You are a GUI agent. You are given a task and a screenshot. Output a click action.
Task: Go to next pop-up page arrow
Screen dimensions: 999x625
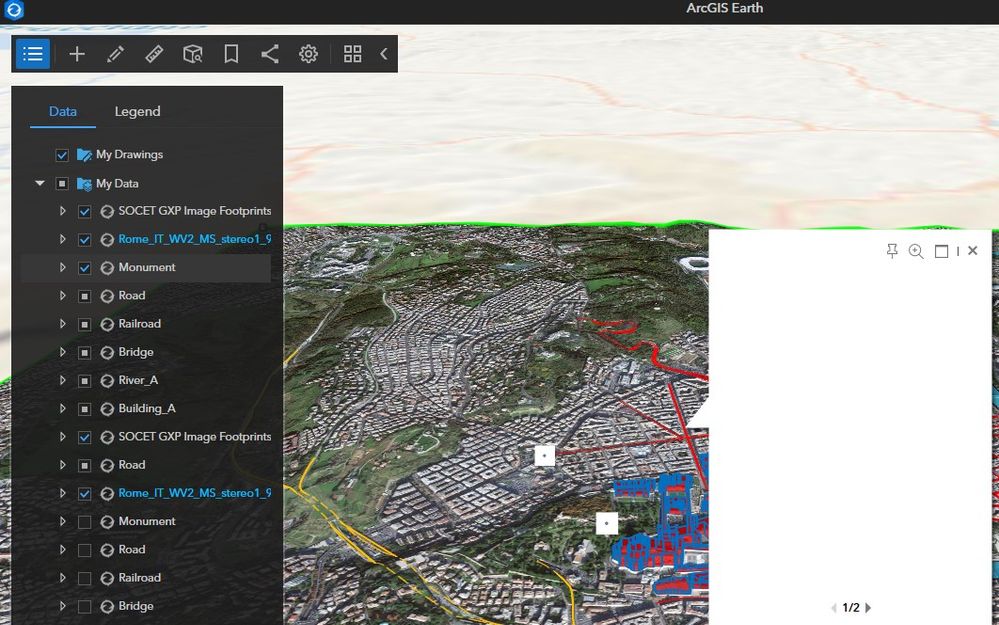[x=868, y=608]
